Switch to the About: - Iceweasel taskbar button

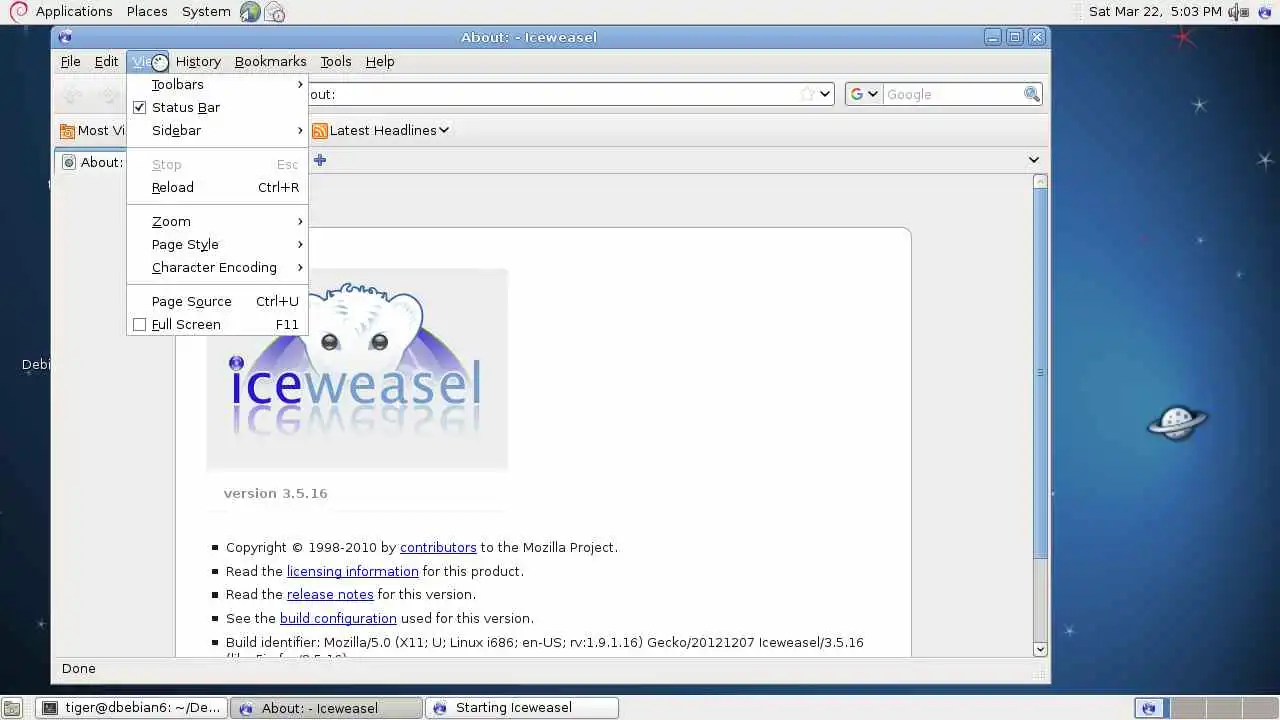pyautogui.click(x=326, y=708)
